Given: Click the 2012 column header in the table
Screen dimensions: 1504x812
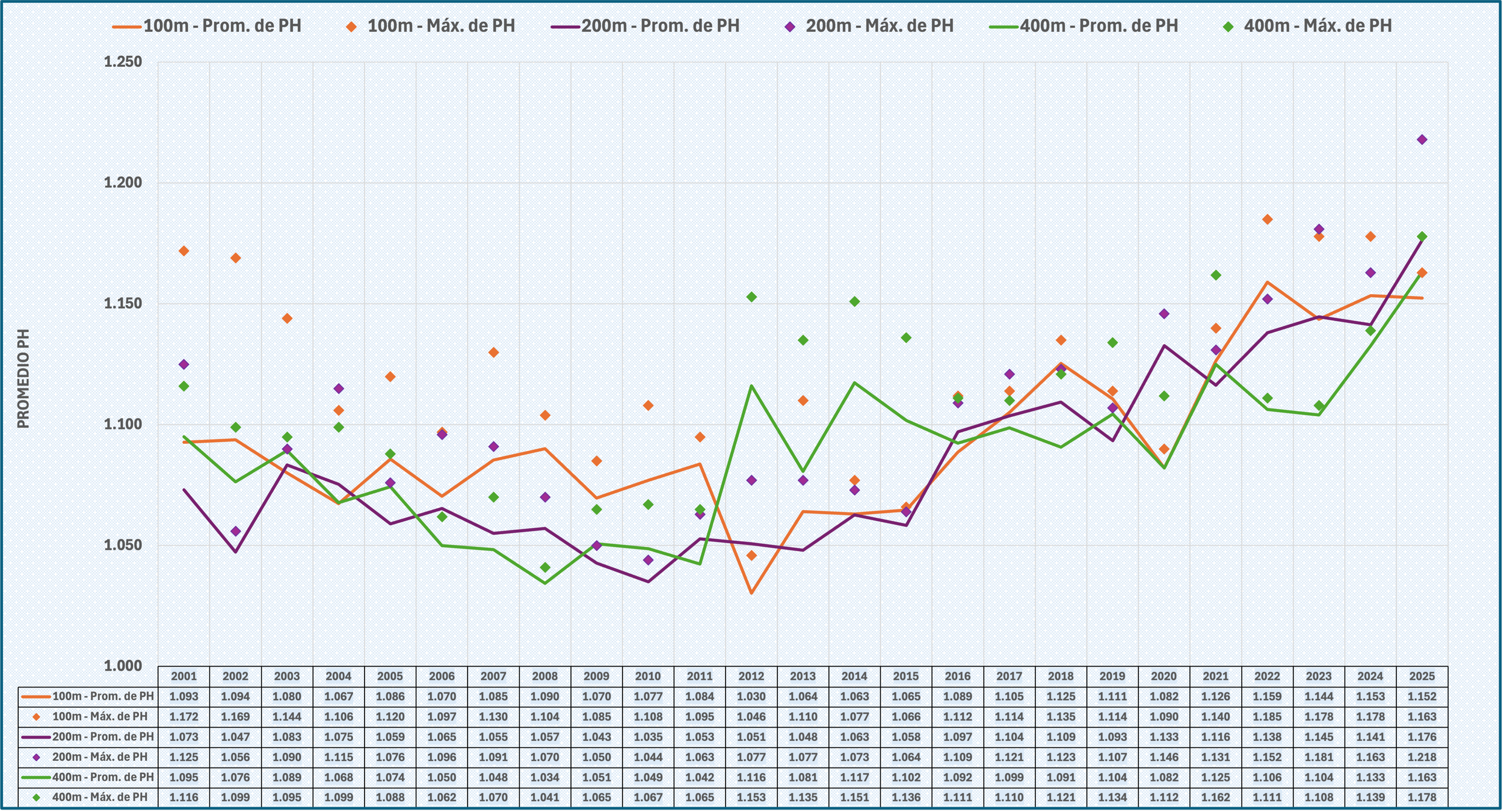Looking at the screenshot, I should [751, 676].
